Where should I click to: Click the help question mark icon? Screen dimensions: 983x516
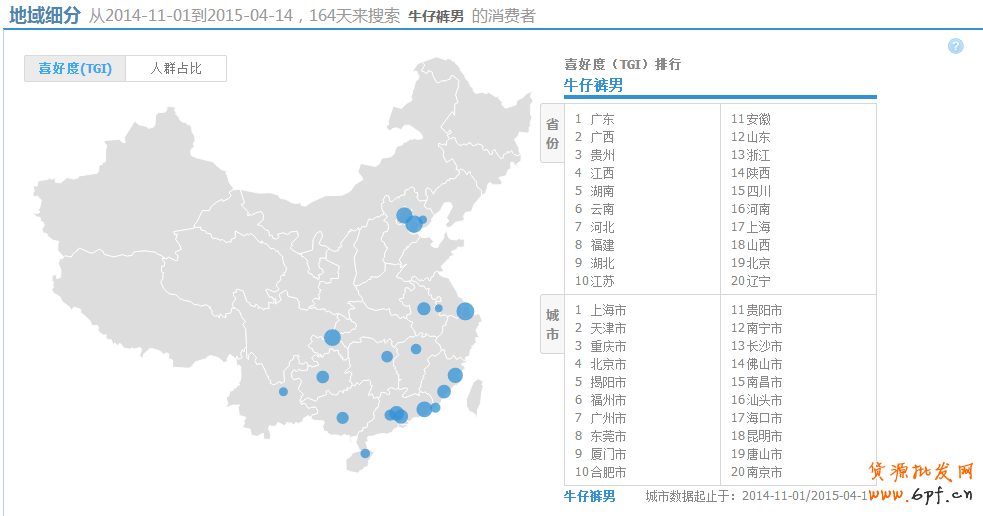955,46
